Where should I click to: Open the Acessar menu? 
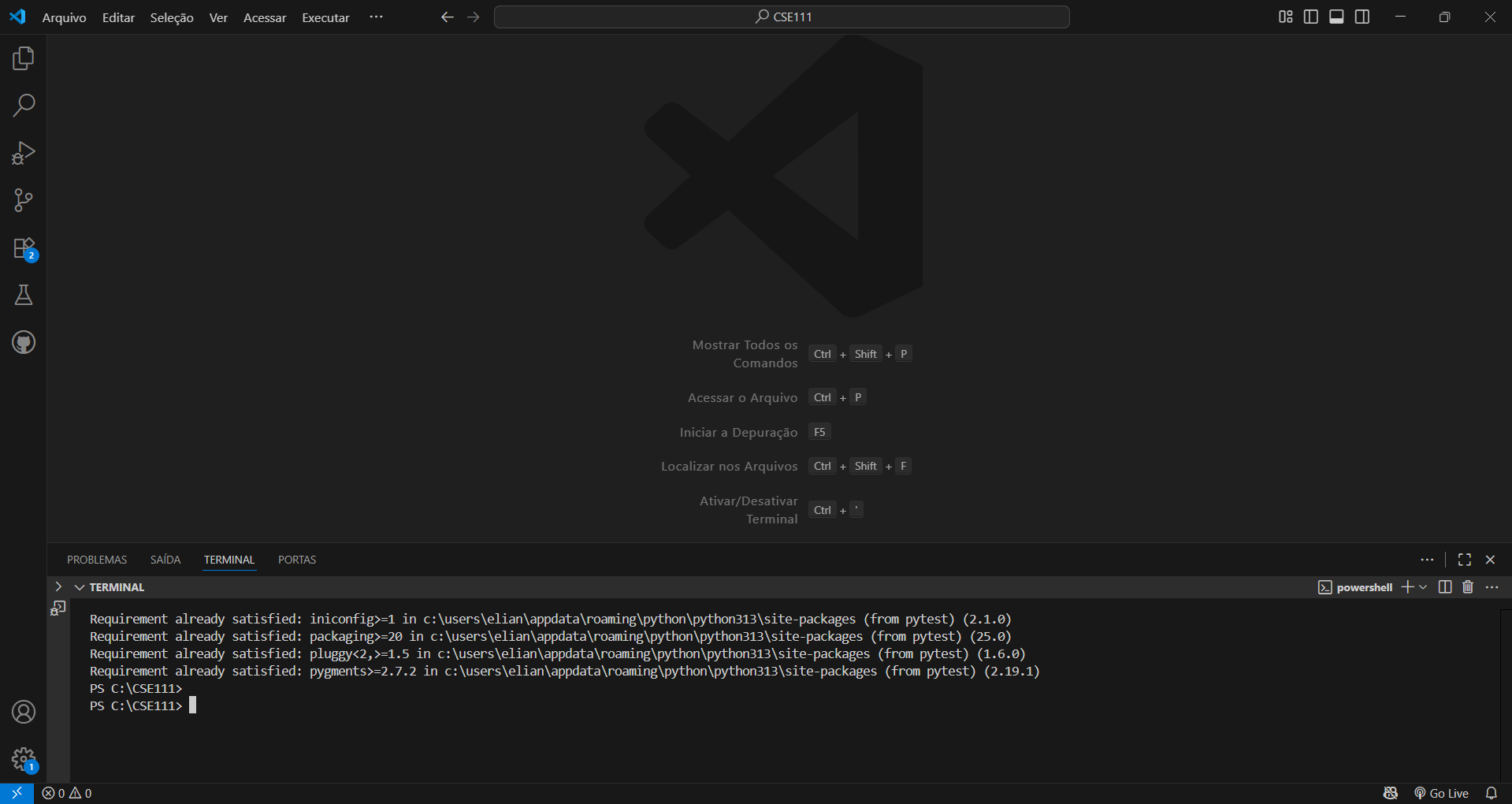tap(265, 17)
